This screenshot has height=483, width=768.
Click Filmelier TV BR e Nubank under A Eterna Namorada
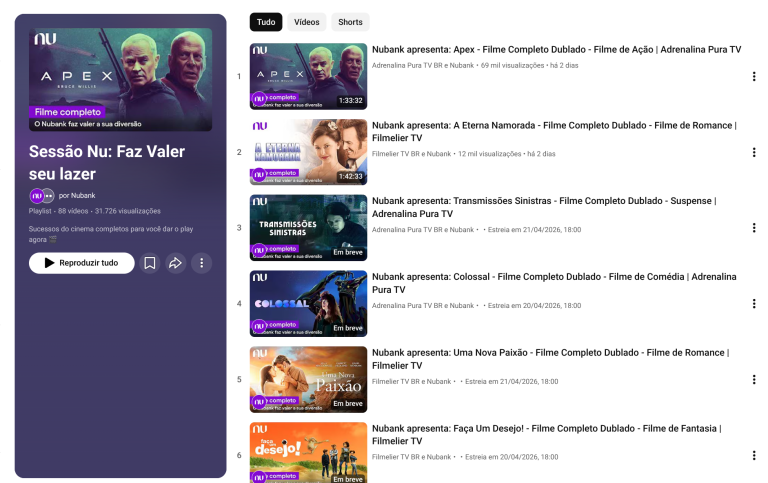pyautogui.click(x=411, y=154)
